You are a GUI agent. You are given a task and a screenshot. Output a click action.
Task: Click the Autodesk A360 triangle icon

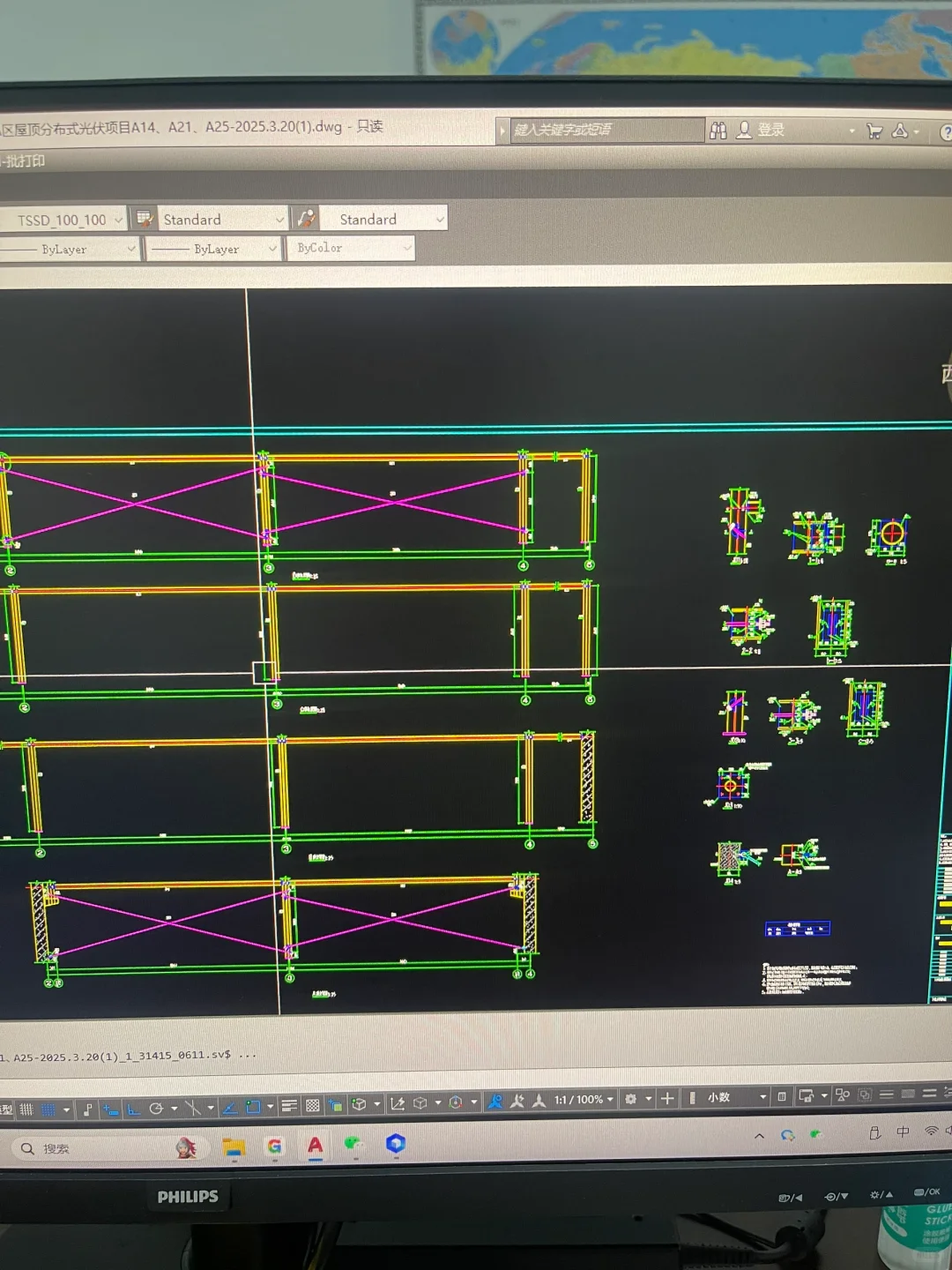[x=900, y=131]
